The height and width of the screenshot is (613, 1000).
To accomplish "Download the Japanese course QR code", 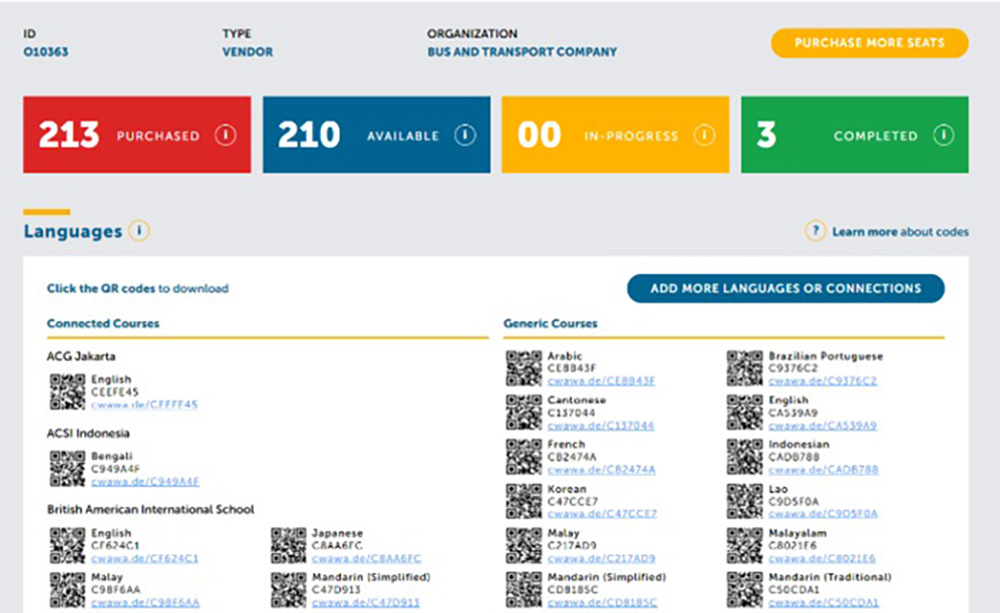I will [288, 546].
